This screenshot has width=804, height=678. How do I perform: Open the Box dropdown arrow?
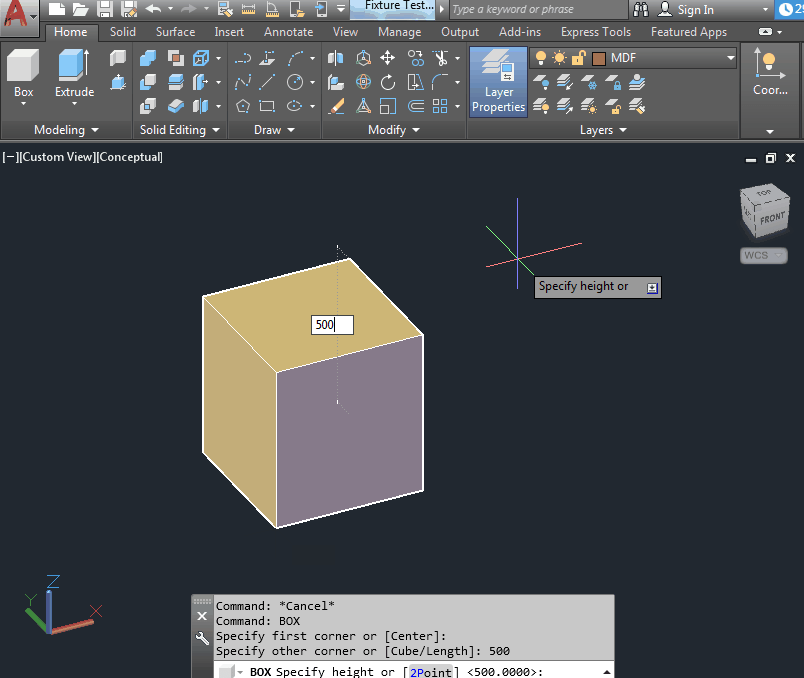tap(23, 104)
